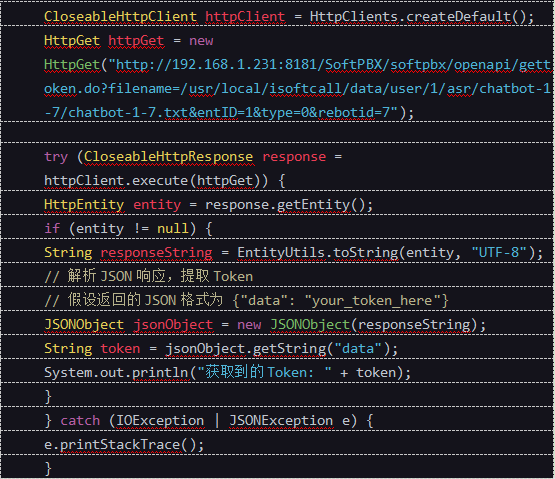Click the your_token_here comment text
The width and height of the screenshot is (555, 479).
[372, 301]
